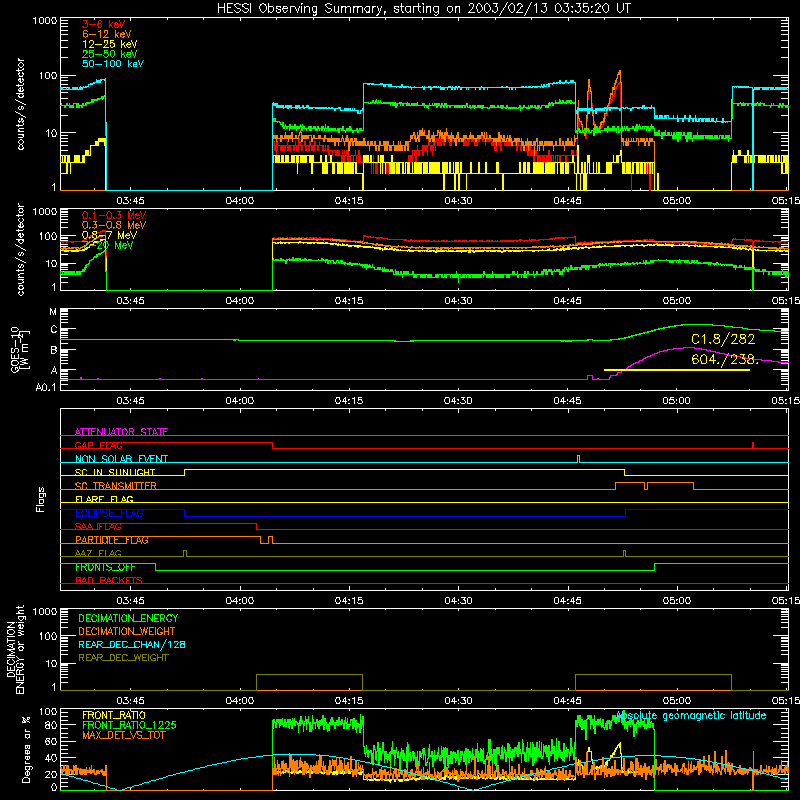Select the ATTENUATOR_STATE flag label
Viewport: 800px width, 800px height.
point(121,432)
